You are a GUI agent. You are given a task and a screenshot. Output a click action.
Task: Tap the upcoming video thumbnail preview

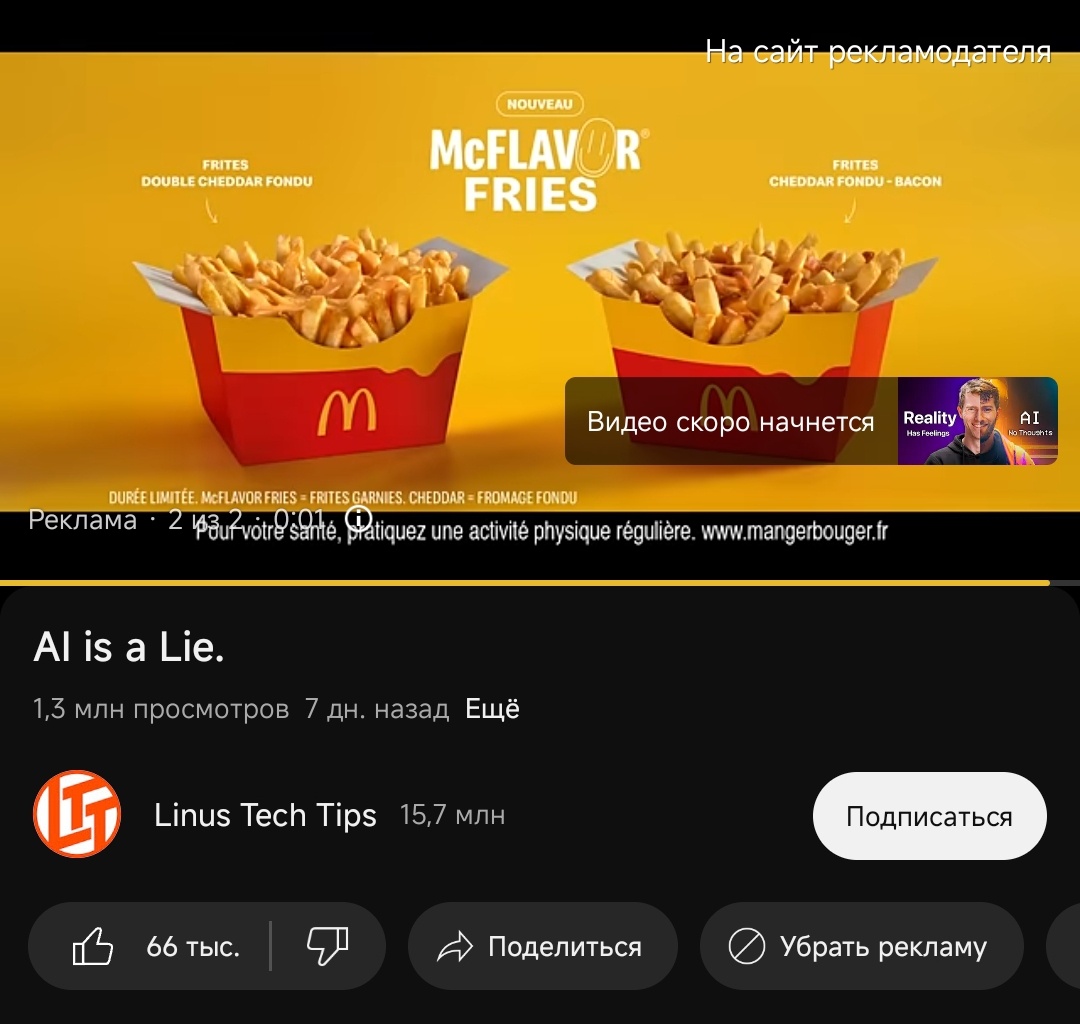977,421
